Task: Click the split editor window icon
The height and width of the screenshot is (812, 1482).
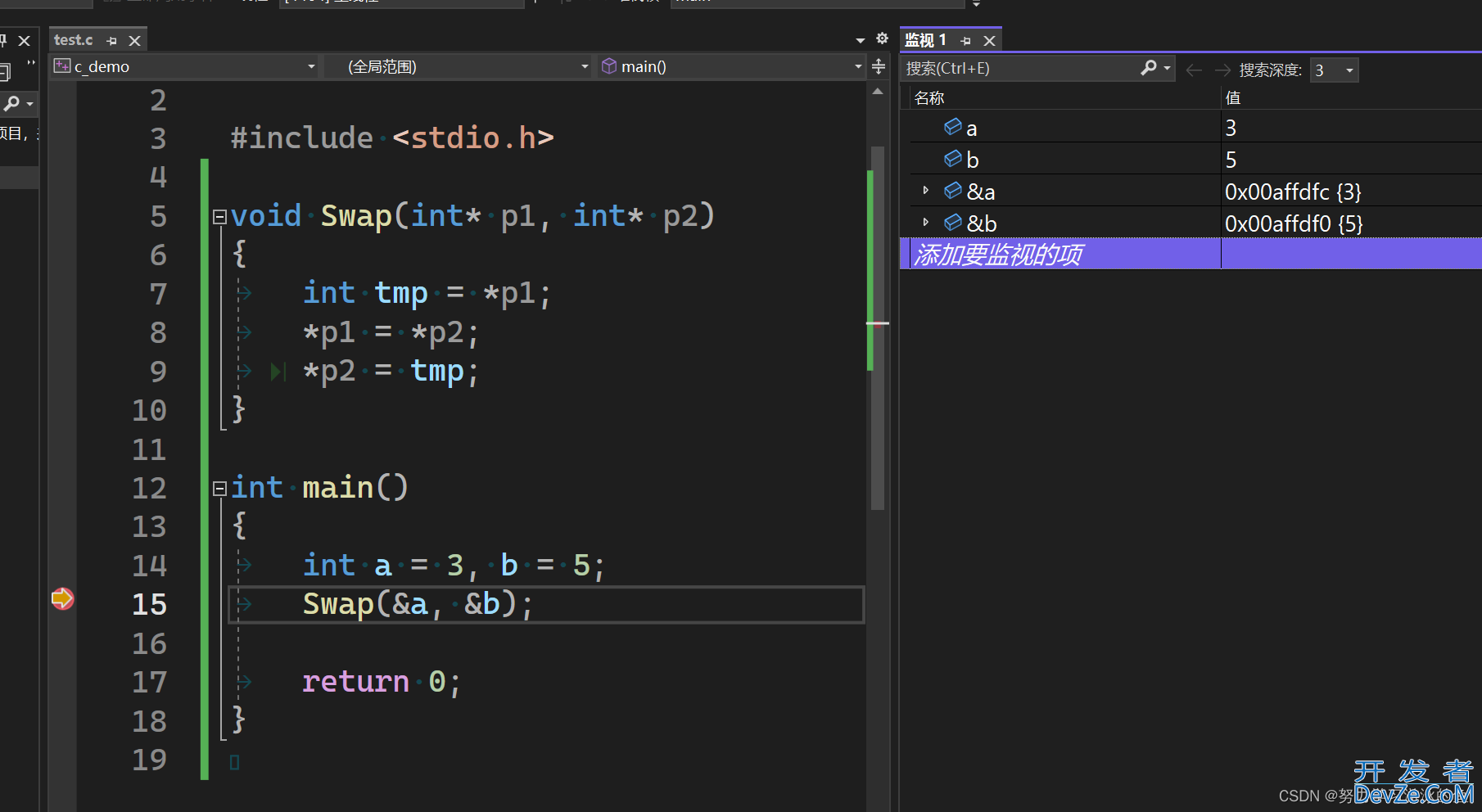Action: click(x=879, y=66)
